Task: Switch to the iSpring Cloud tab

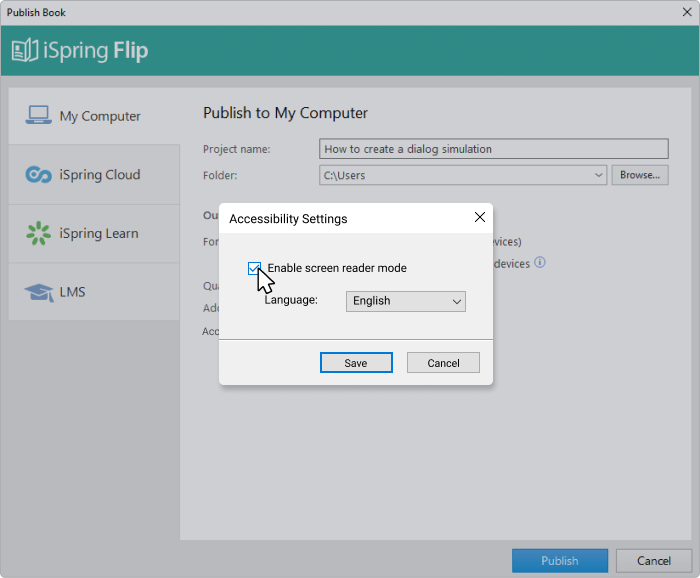Action: [x=94, y=175]
